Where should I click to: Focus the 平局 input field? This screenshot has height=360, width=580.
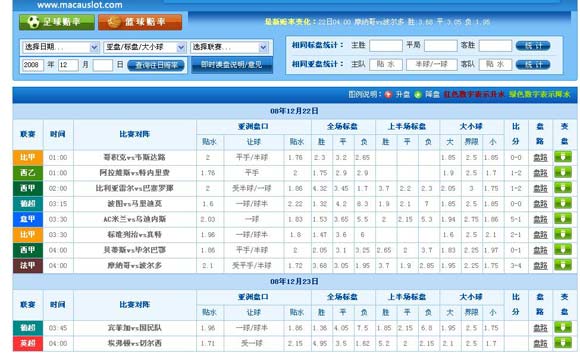click(x=440, y=46)
